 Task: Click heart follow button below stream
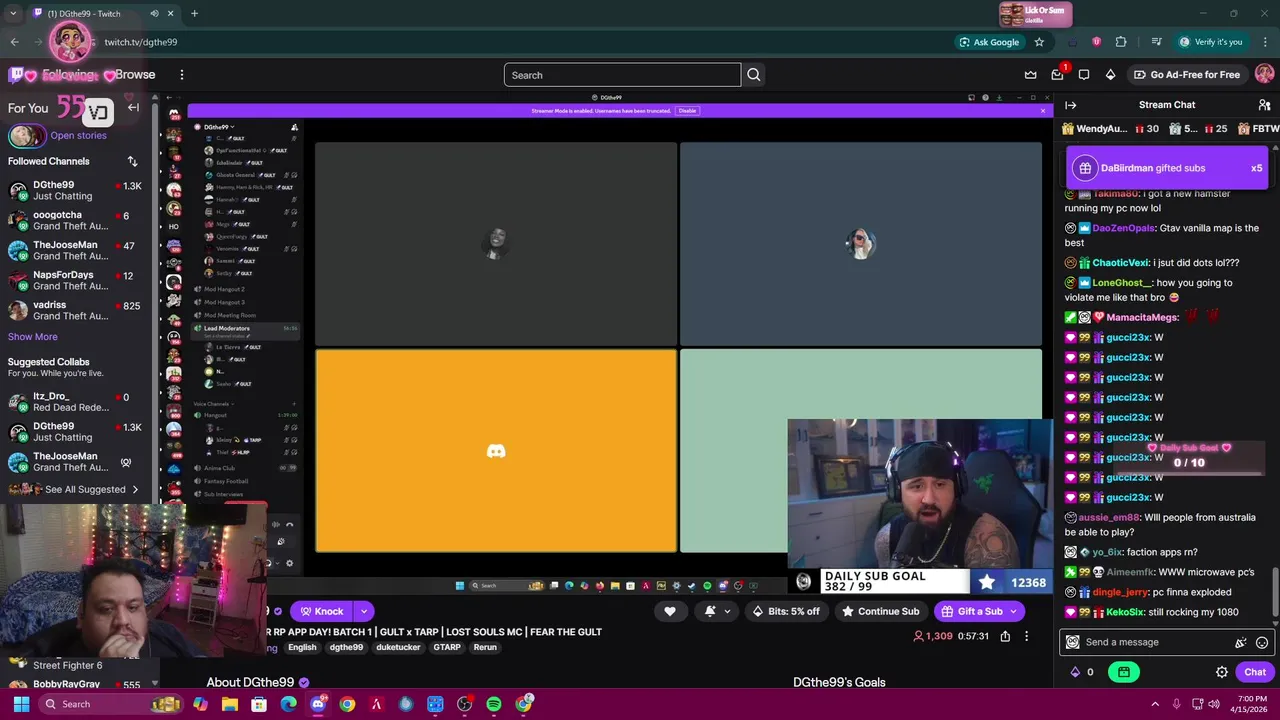[x=670, y=611]
